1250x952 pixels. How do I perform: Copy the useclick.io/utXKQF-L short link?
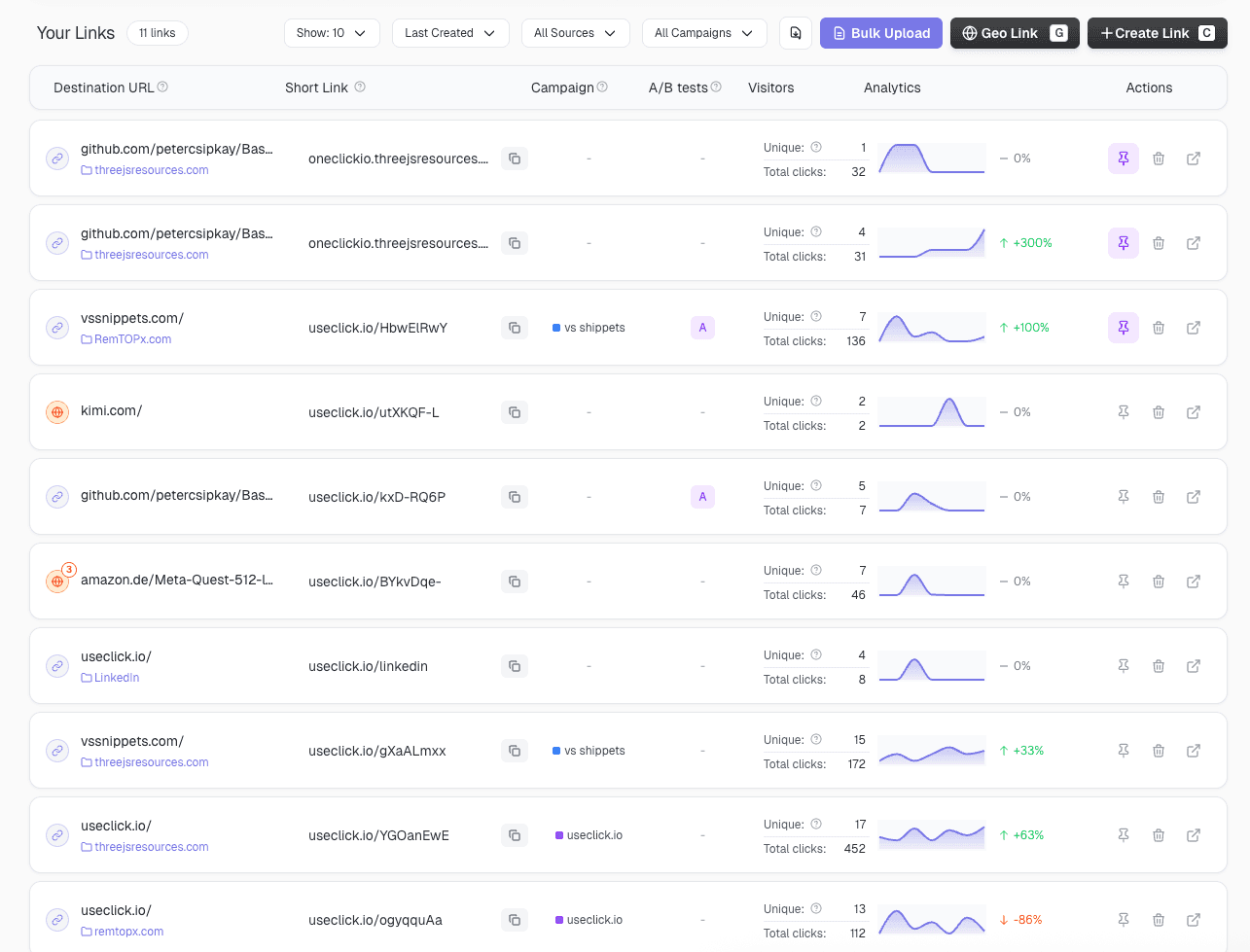tap(515, 412)
